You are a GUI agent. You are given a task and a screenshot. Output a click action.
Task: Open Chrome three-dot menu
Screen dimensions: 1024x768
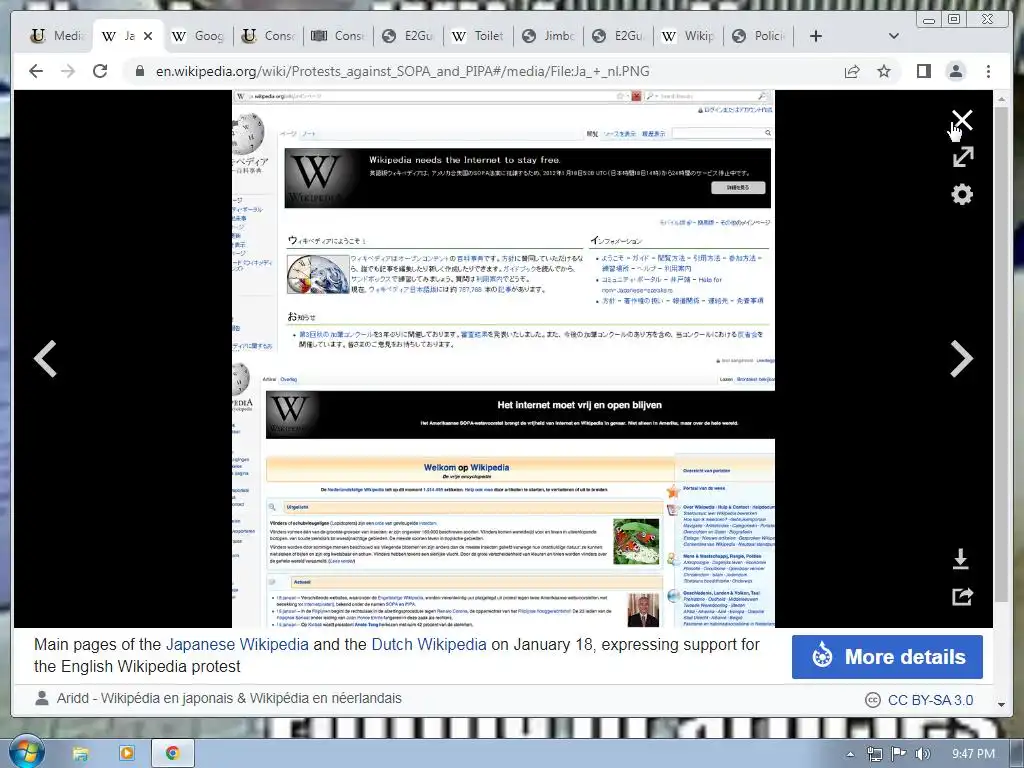tap(988, 71)
